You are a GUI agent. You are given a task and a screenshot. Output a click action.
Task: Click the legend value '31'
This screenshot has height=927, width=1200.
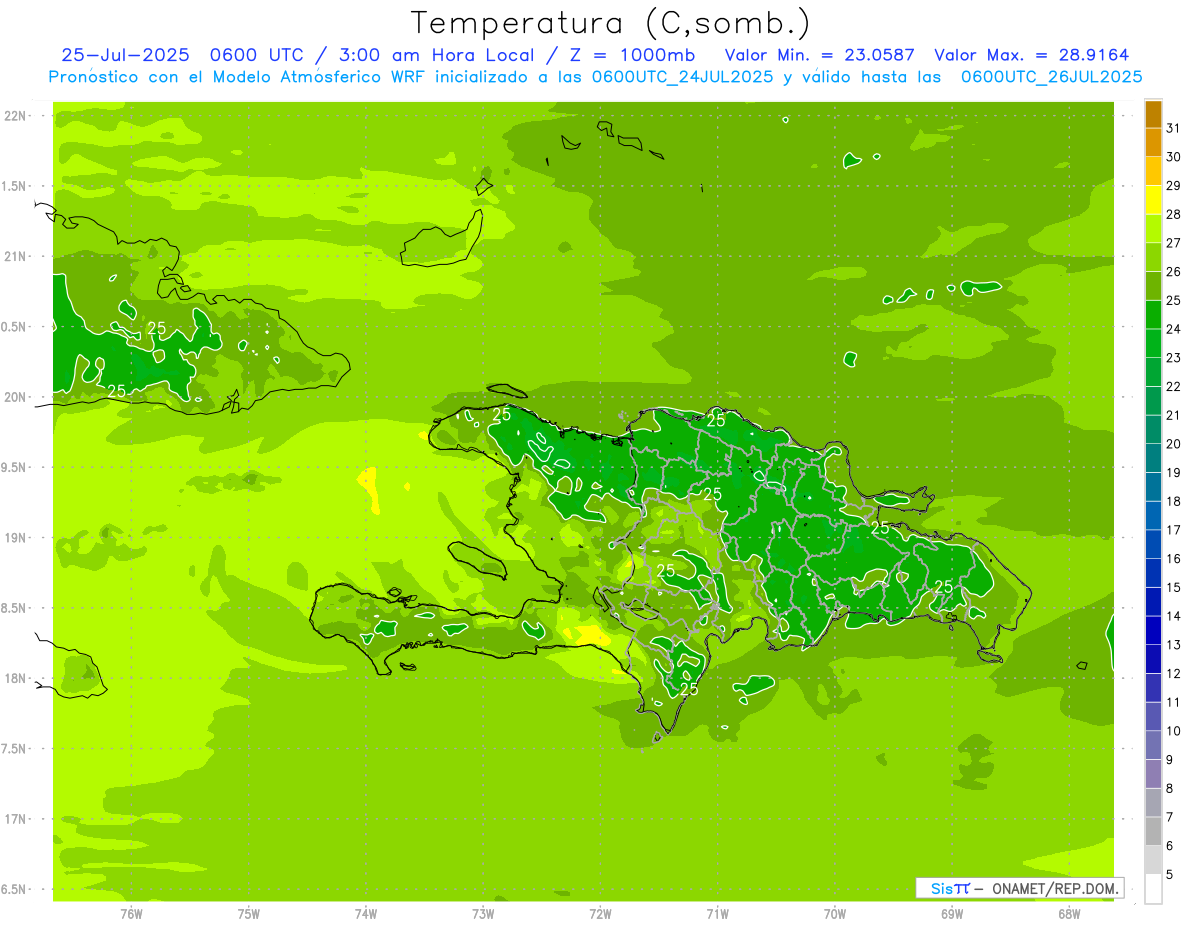point(1174,128)
